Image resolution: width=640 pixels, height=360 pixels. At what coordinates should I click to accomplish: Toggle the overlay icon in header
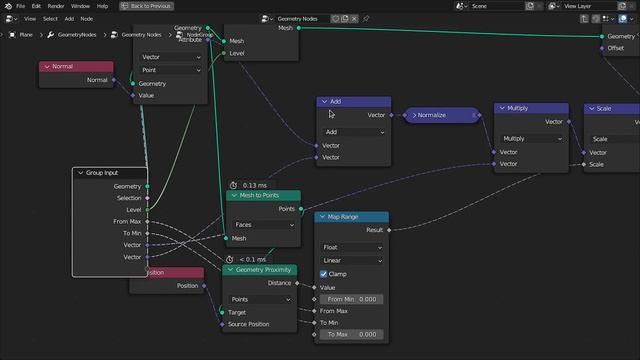pyautogui.click(x=622, y=19)
